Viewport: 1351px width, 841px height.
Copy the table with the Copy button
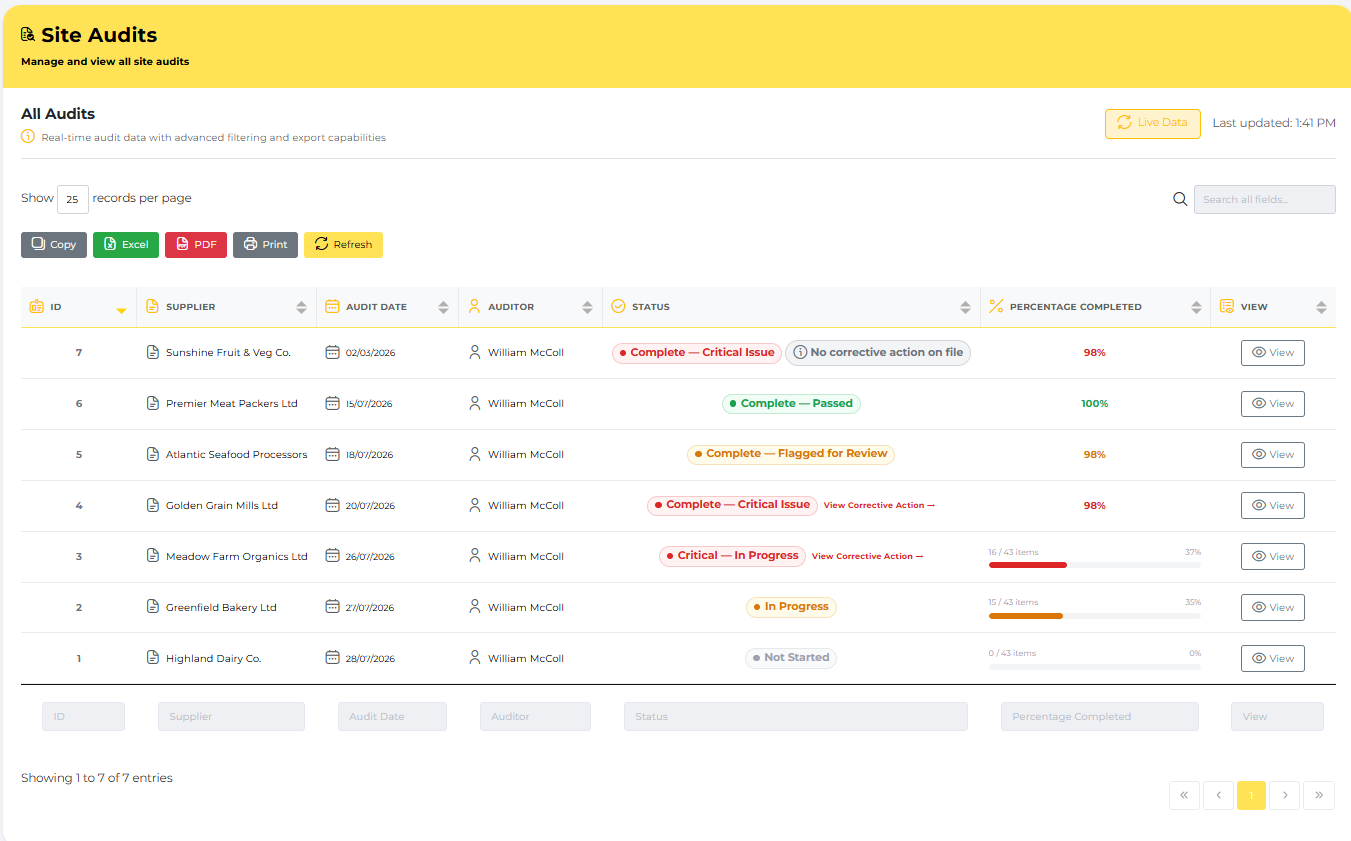point(54,244)
